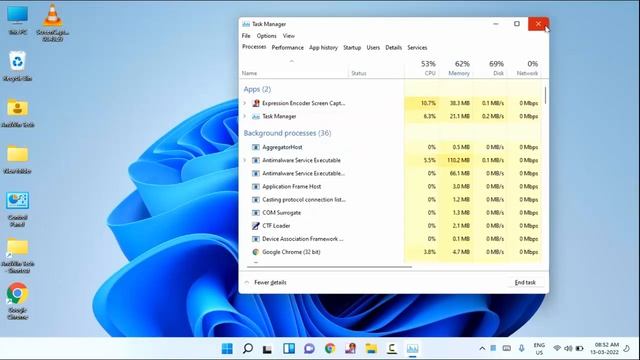Open the View menu
640x360 pixels.
[289, 36]
